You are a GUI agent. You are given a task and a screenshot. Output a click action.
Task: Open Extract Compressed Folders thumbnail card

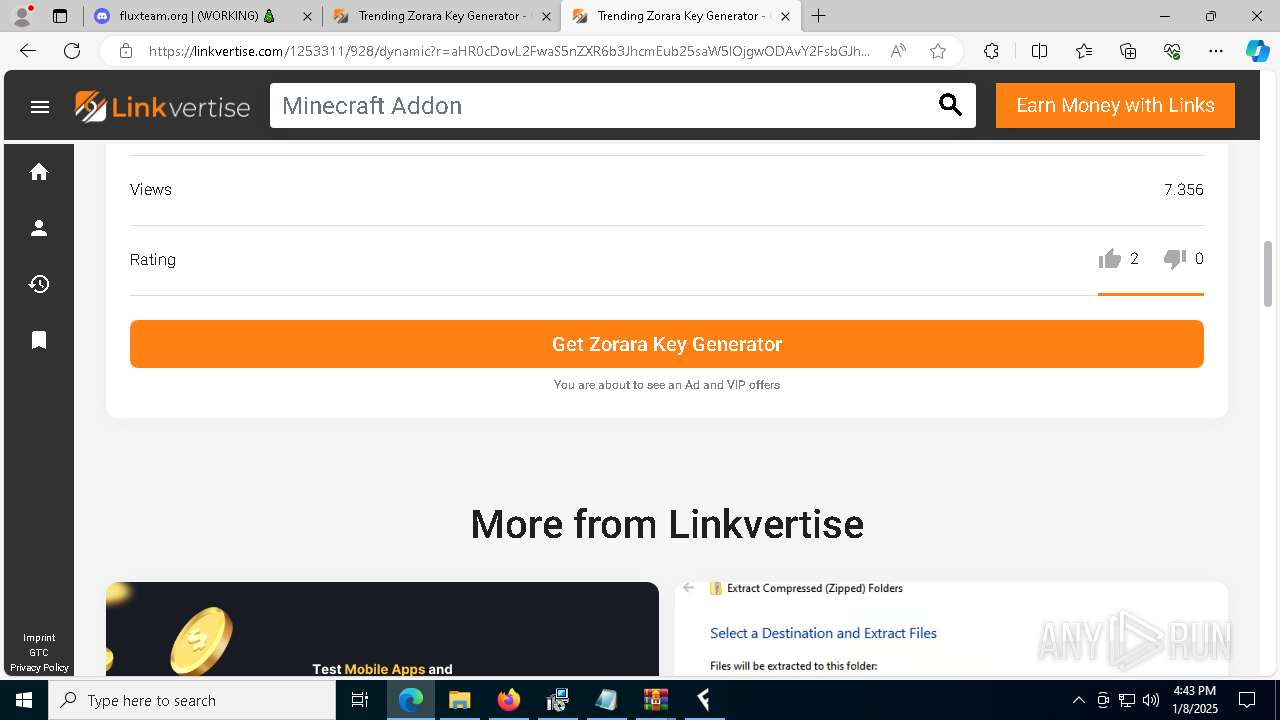click(951, 629)
